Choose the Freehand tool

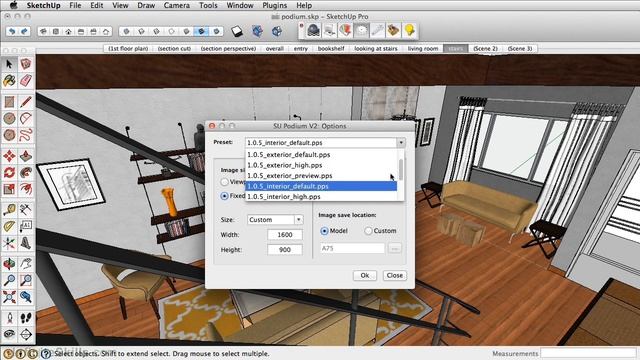point(26,135)
